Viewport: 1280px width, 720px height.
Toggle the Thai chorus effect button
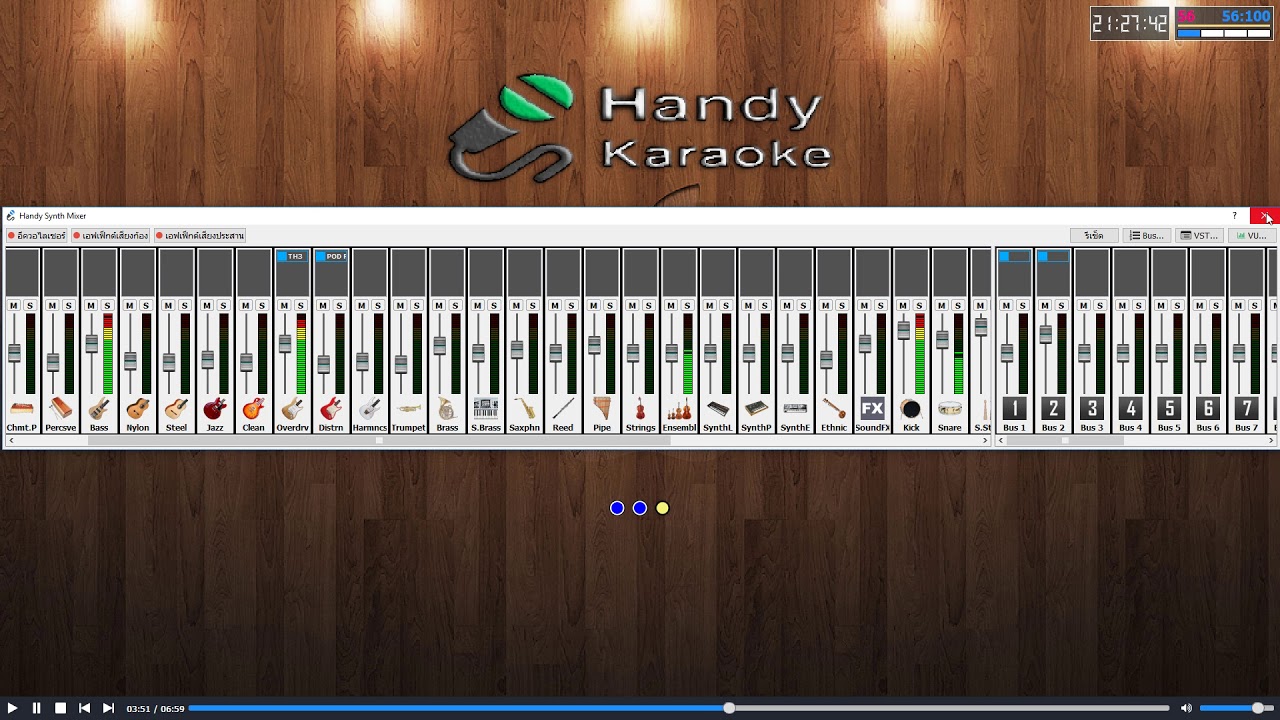pos(200,236)
